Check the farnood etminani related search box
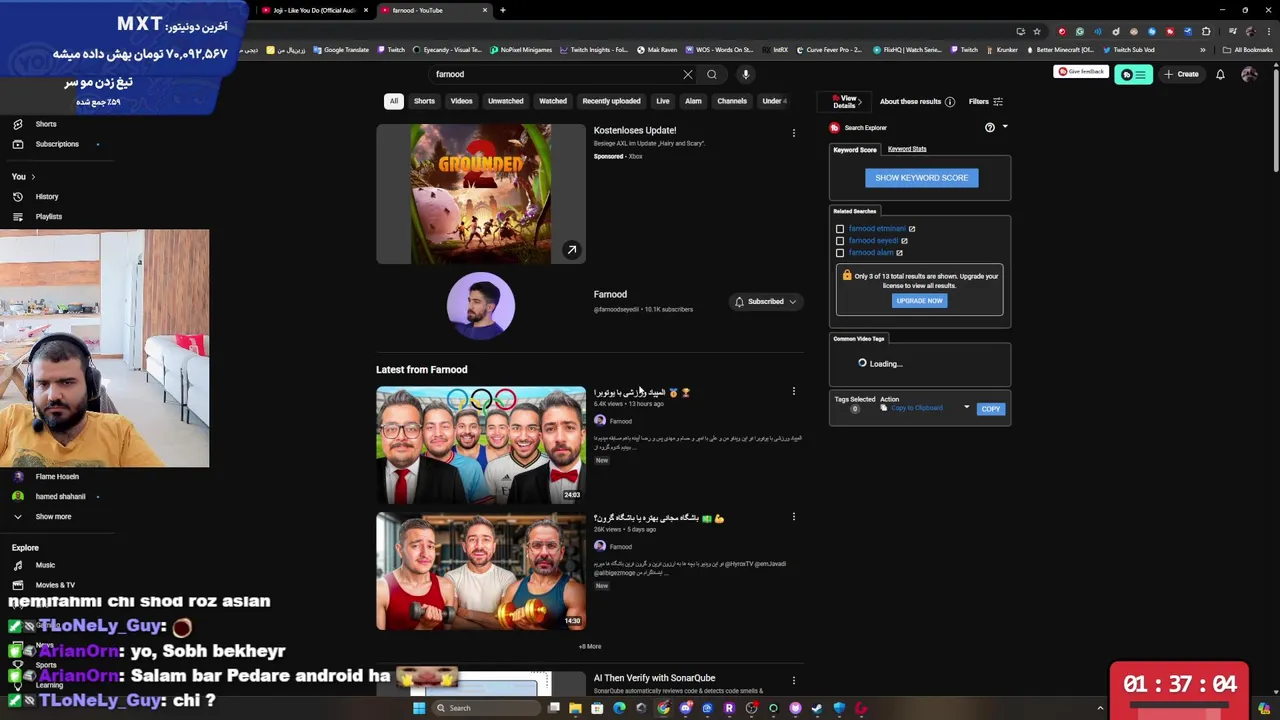 tap(840, 229)
